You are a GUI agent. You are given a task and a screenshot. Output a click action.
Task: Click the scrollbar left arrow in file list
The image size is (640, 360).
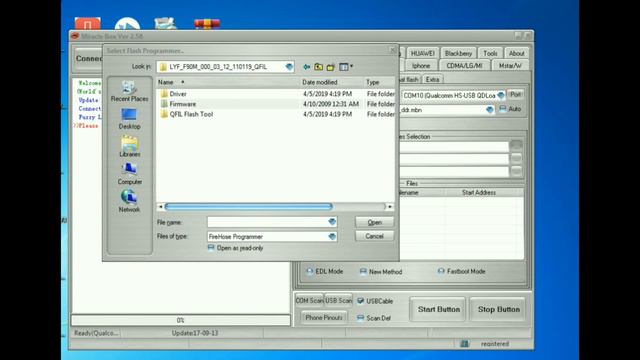pyautogui.click(x=160, y=207)
